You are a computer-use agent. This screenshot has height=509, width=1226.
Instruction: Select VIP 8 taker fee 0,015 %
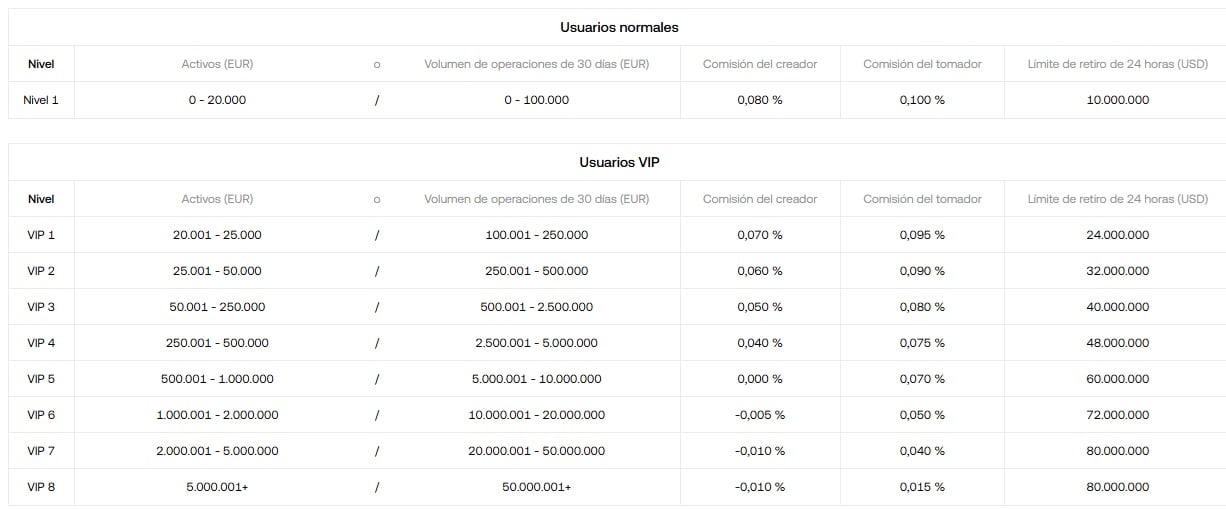click(x=922, y=487)
